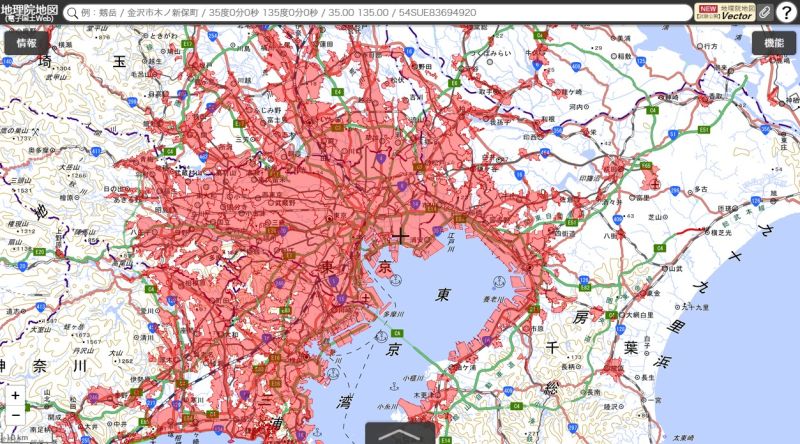
Task: Expand the bottom panel chevron handle
Action: [400, 434]
